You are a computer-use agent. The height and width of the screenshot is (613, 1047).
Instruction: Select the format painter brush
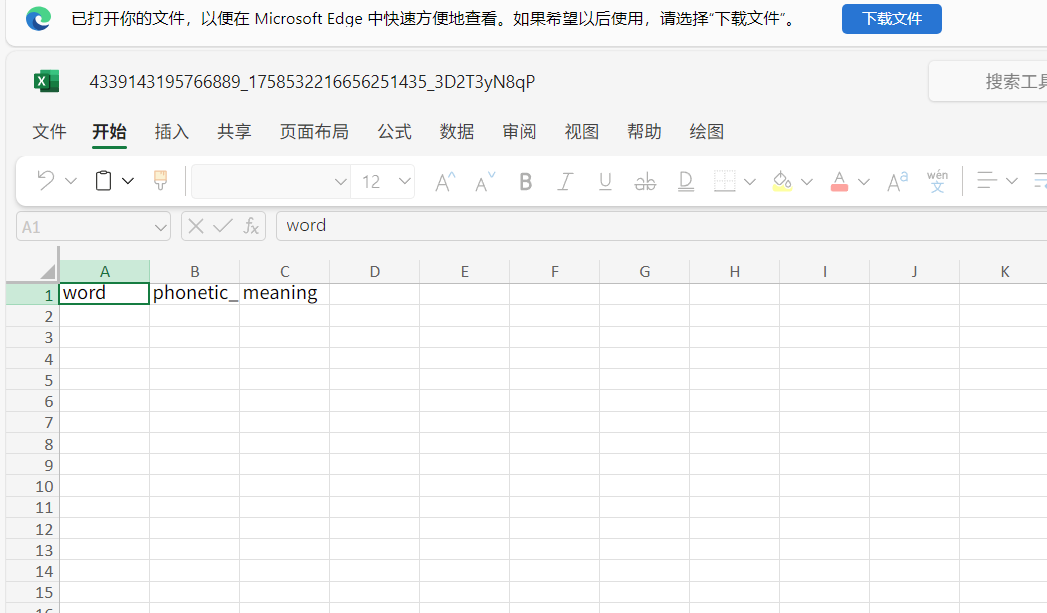[160, 181]
